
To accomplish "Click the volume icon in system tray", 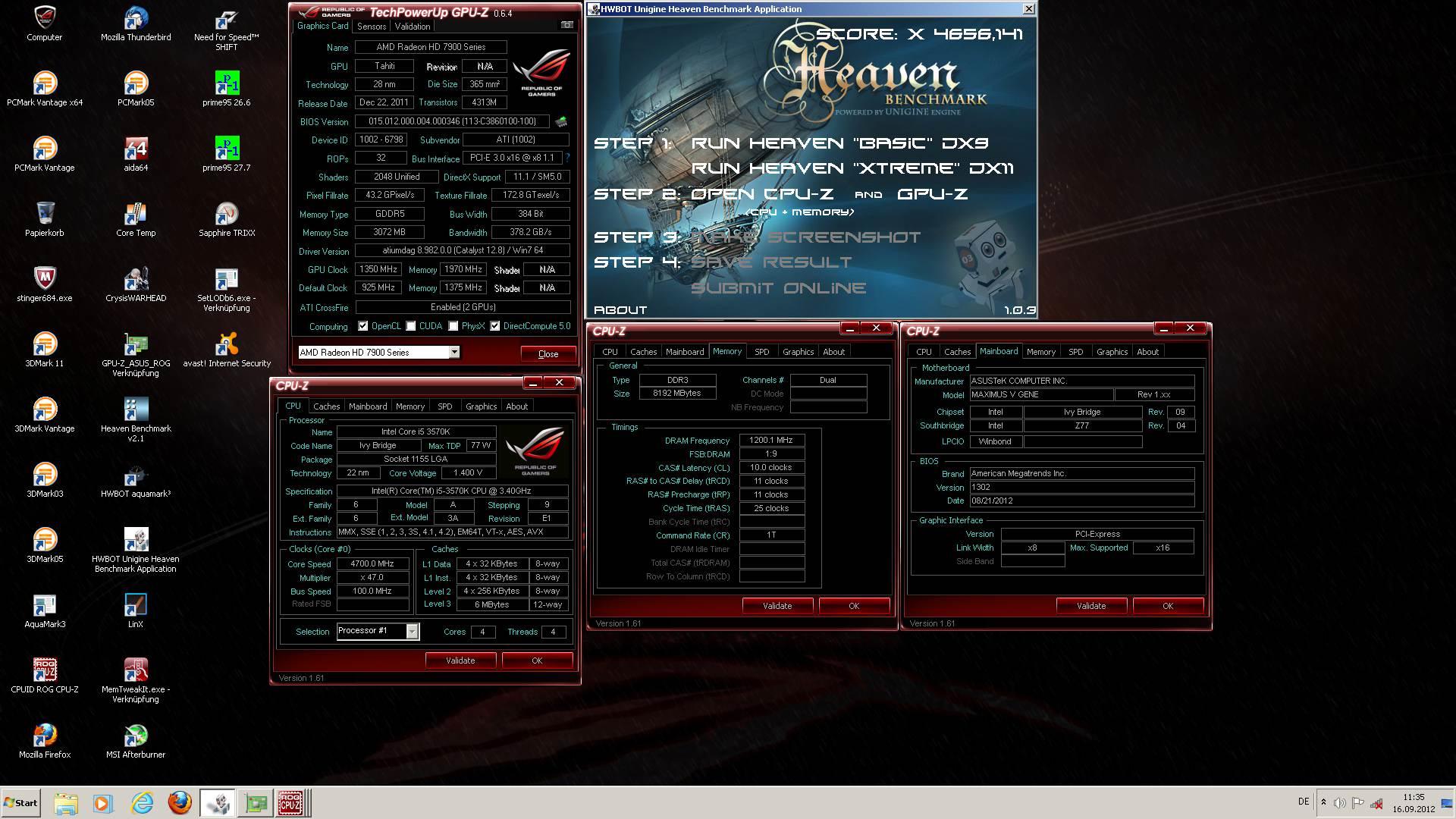I will [1340, 802].
